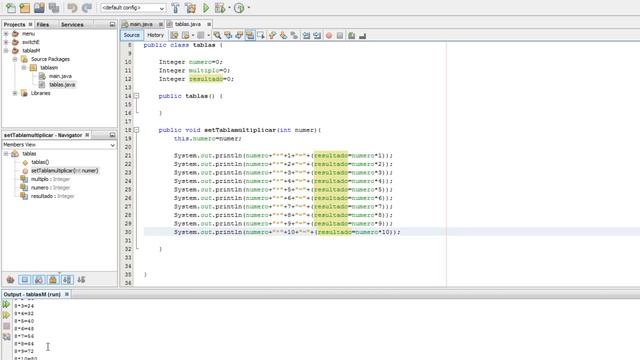Click the New Project toolbar icon
This screenshot has height=360, width=640.
24,8
